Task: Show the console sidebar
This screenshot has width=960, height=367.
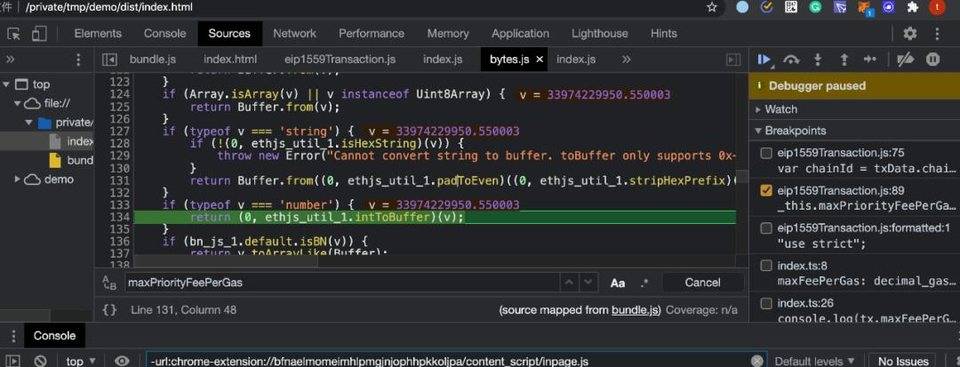Action: point(13,361)
